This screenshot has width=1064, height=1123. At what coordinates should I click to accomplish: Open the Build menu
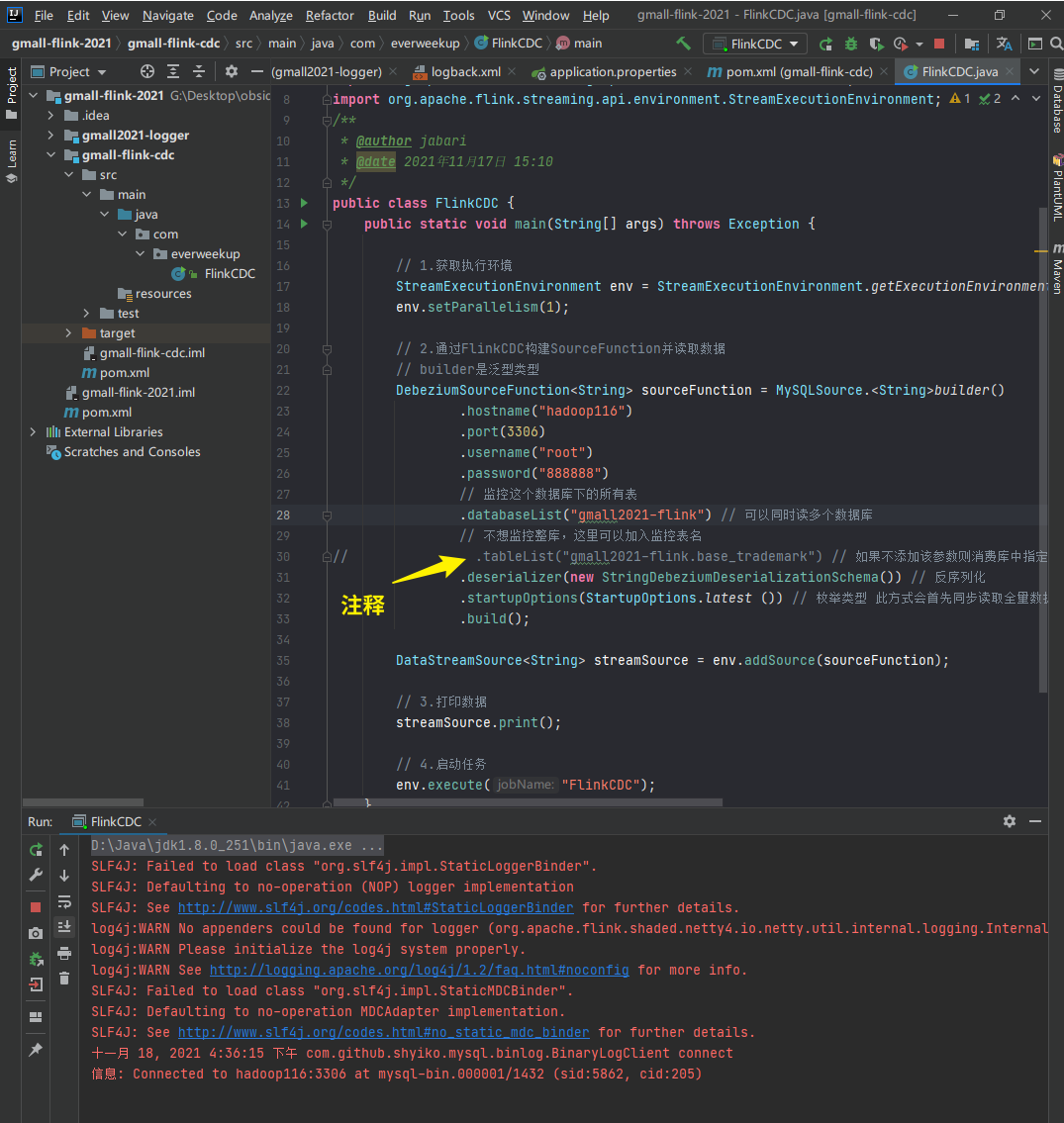pos(382,15)
